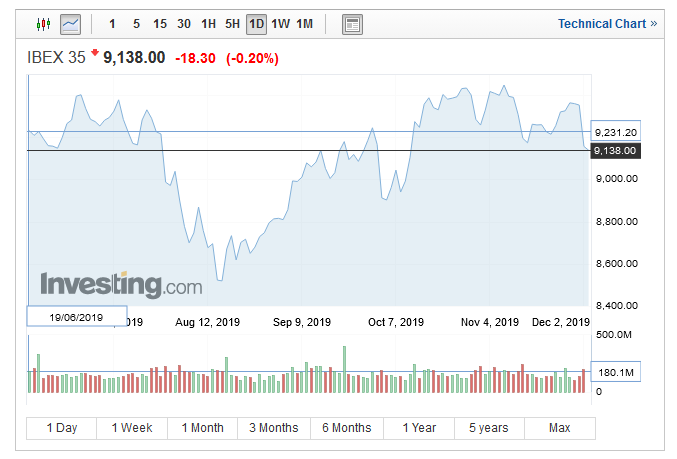
Task: Click the Oct 7, 2019 axis label
Action: 396,322
